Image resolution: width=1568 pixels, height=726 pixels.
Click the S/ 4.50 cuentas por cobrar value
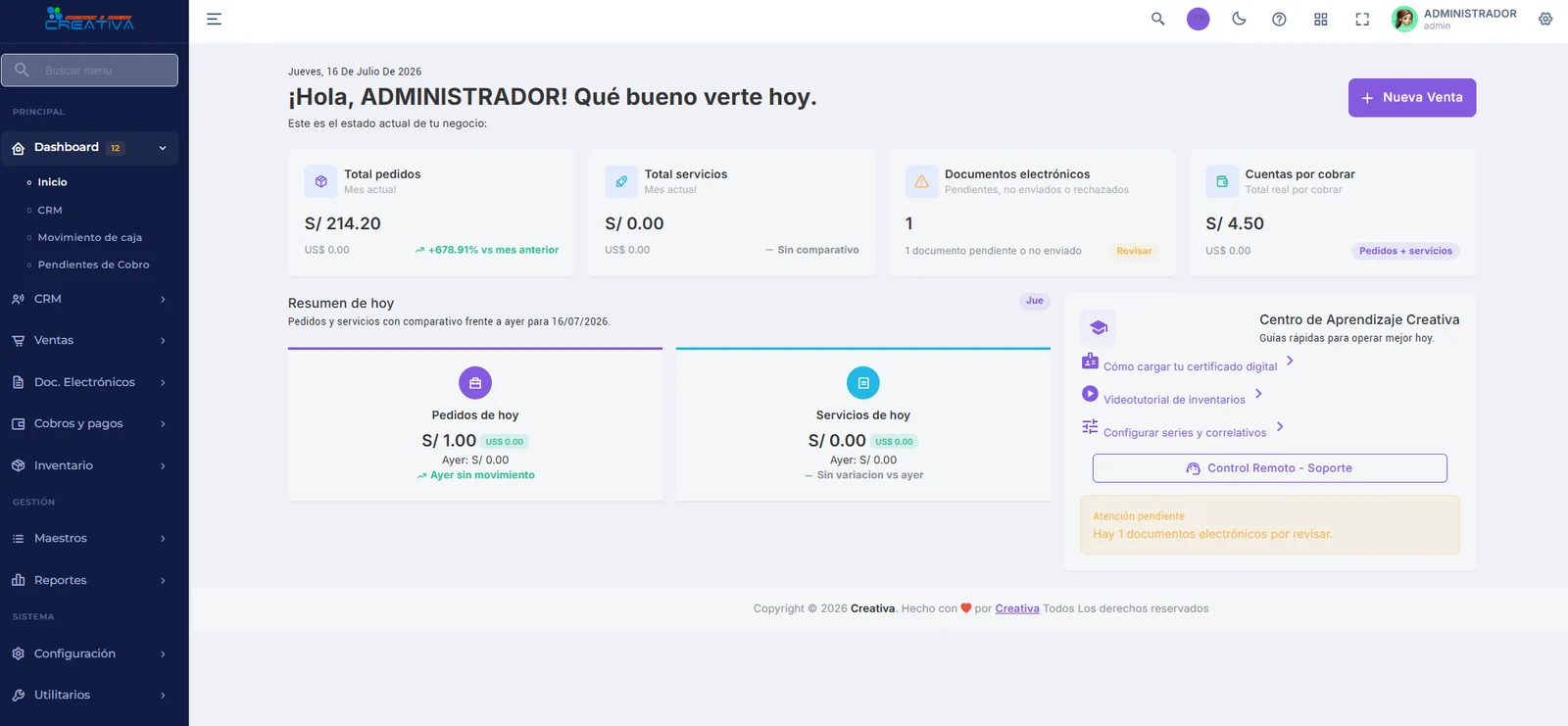coord(1235,223)
